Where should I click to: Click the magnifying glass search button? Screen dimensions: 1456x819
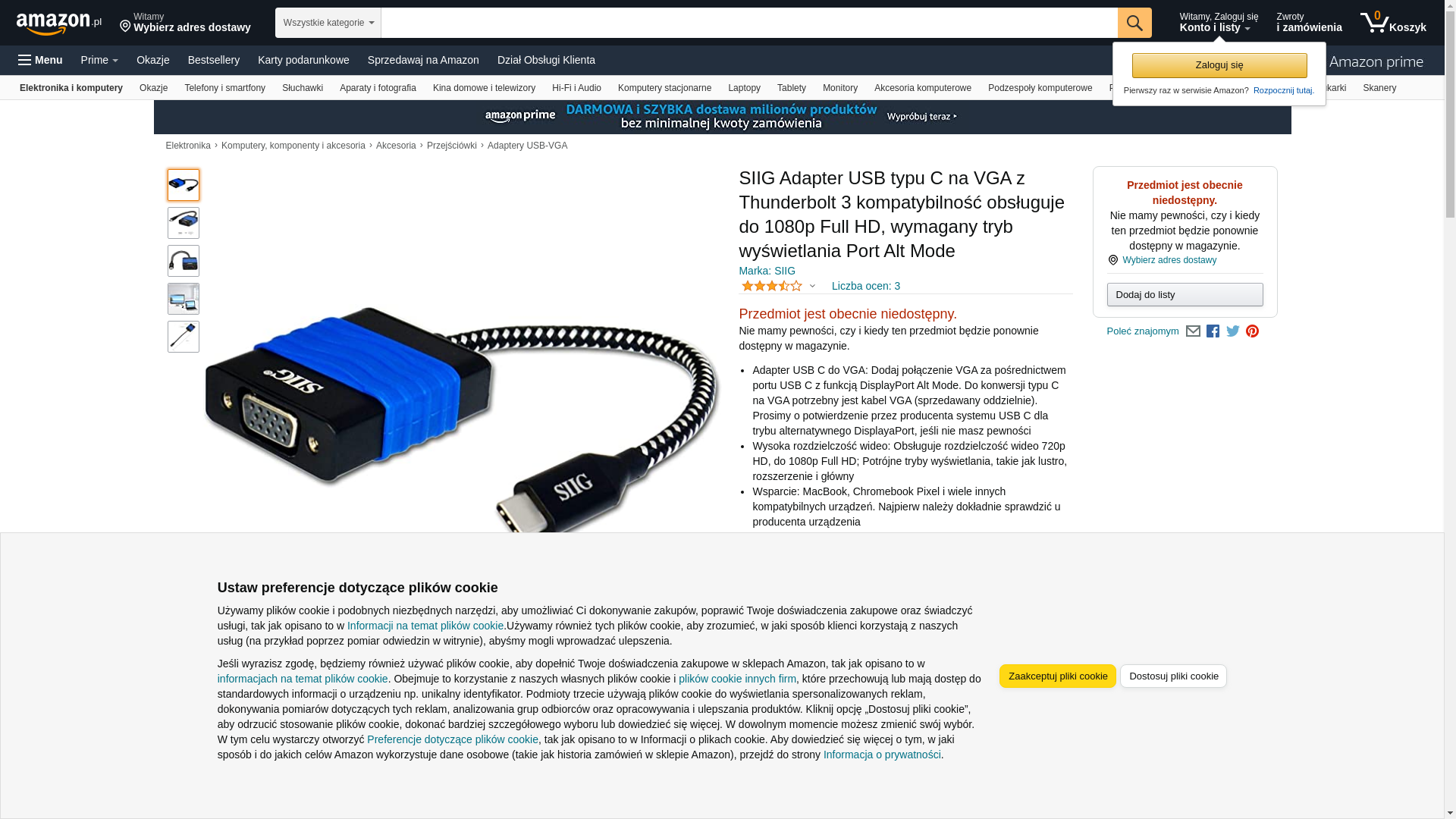click(x=1134, y=23)
